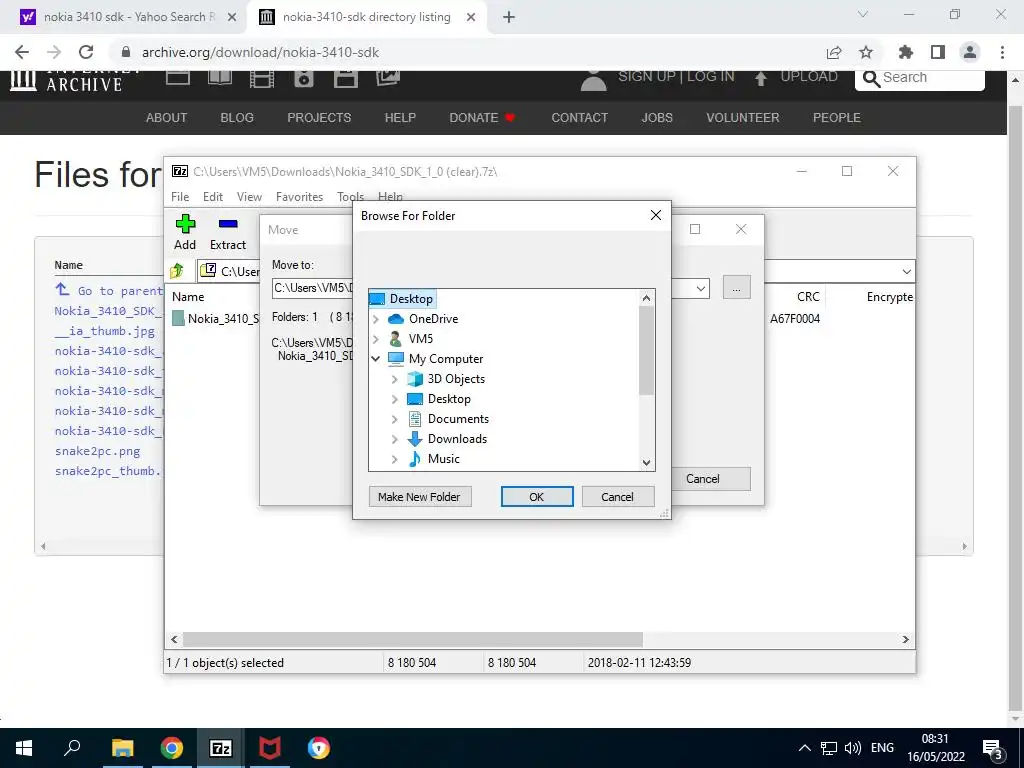Image resolution: width=1024 pixels, height=768 pixels.
Task: Click folder tree scrollbar up arrow
Action: pyautogui.click(x=647, y=298)
